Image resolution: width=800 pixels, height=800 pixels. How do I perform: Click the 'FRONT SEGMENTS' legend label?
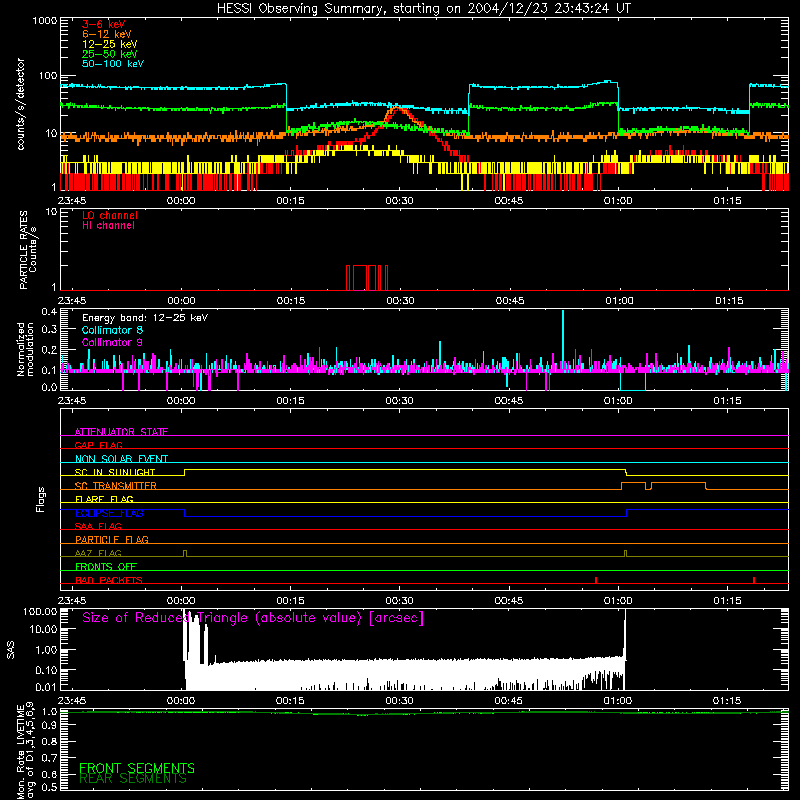137,768
